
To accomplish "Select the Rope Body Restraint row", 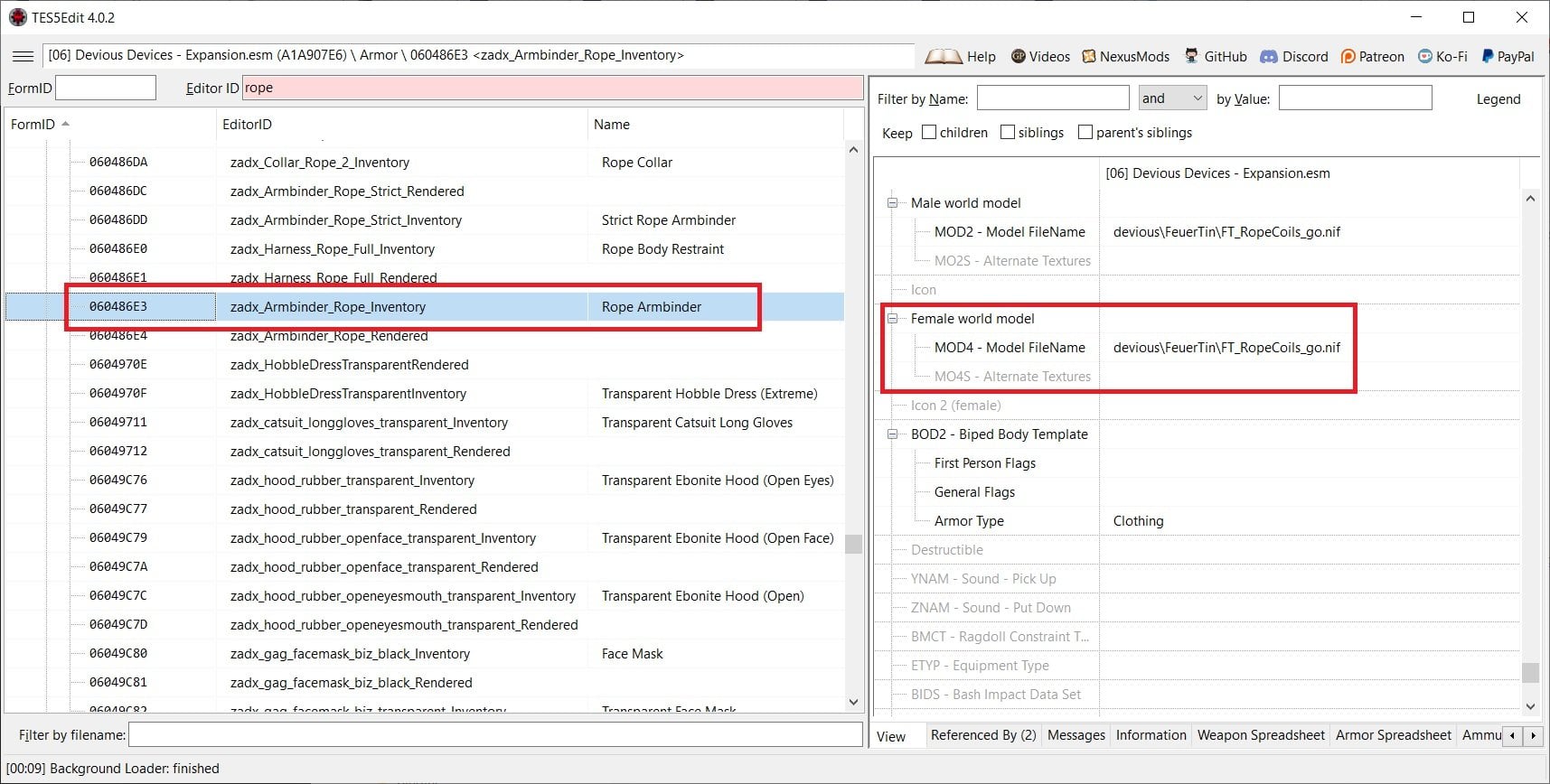I will pos(425,249).
